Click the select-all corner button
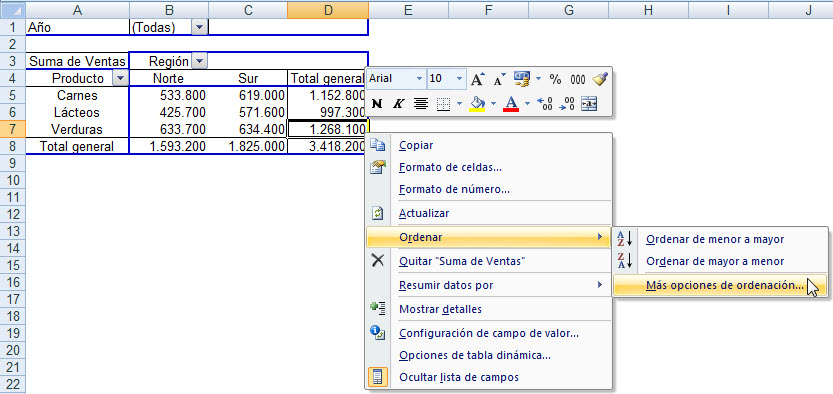This screenshot has height=394, width=833. tap(12, 10)
